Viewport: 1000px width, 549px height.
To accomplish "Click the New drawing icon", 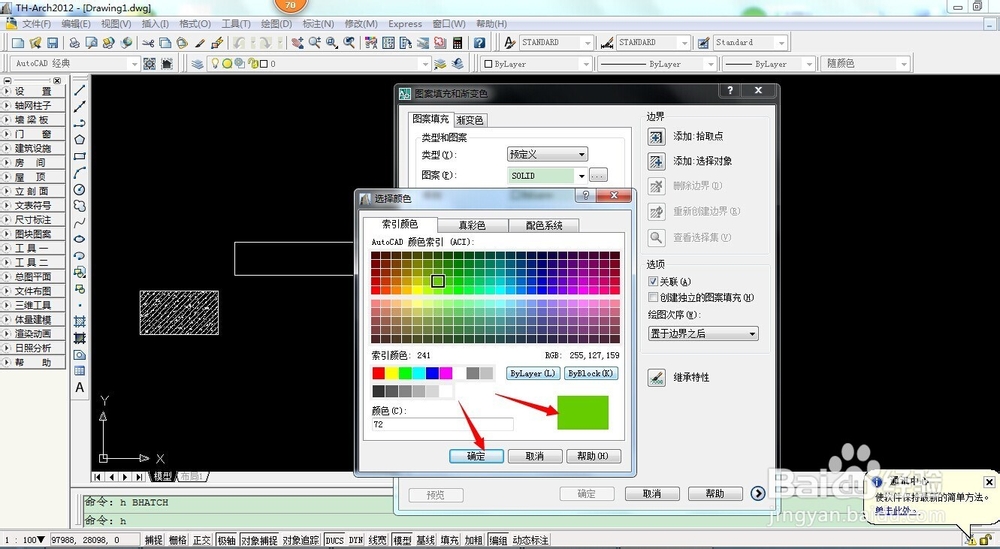I will 18,43.
